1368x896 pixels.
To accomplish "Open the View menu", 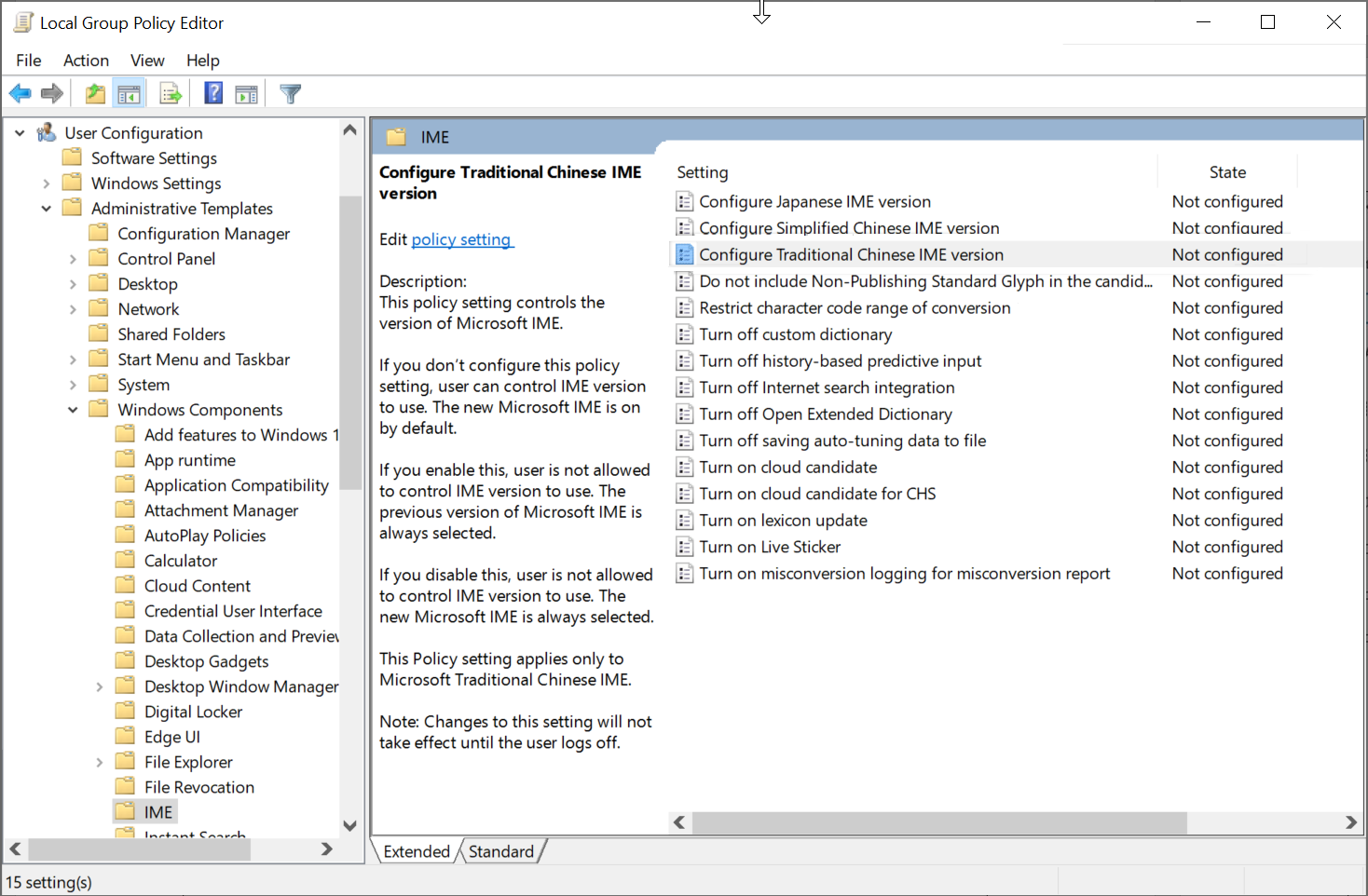I will (147, 61).
